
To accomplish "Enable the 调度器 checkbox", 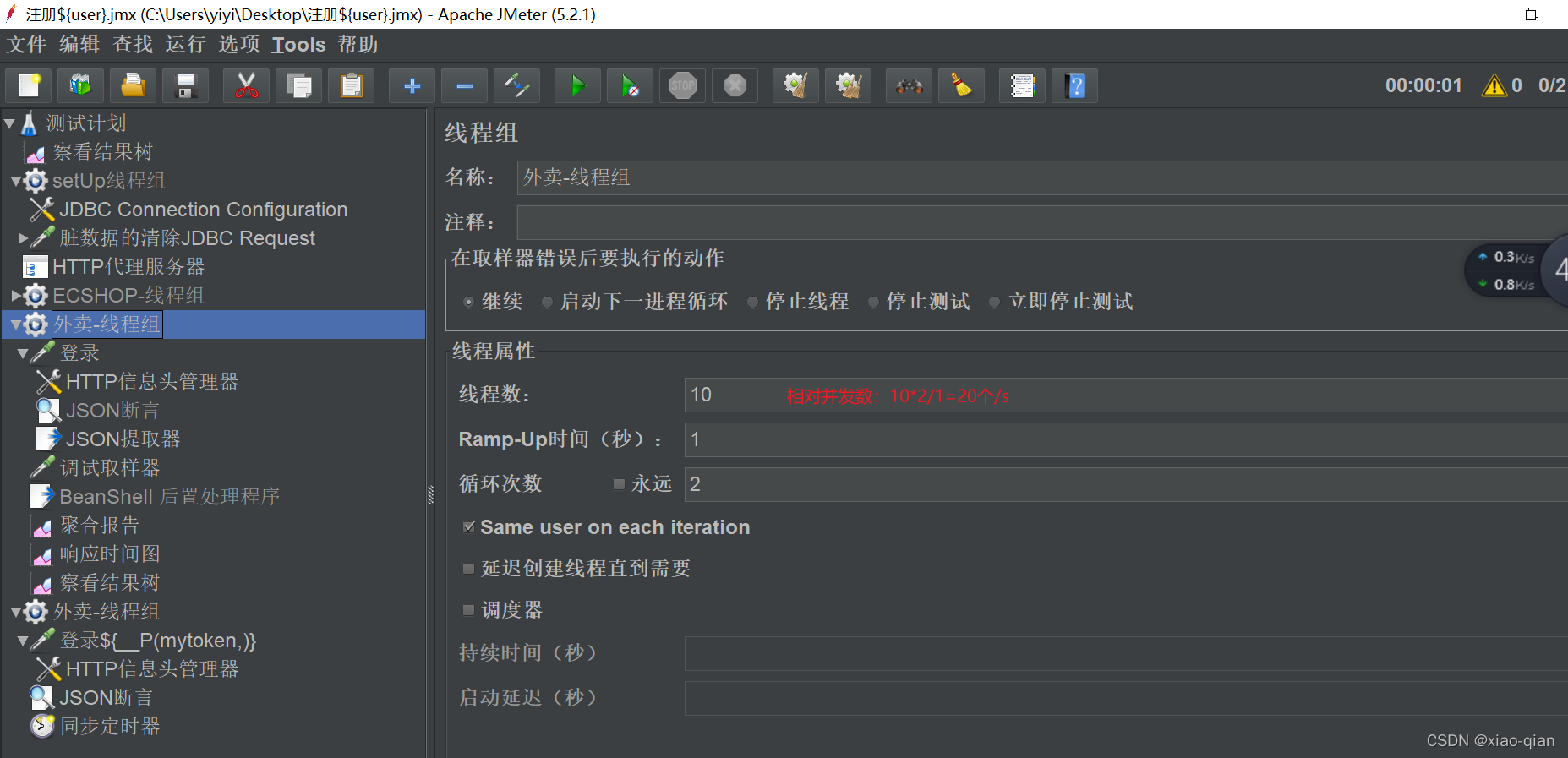I will [x=469, y=610].
